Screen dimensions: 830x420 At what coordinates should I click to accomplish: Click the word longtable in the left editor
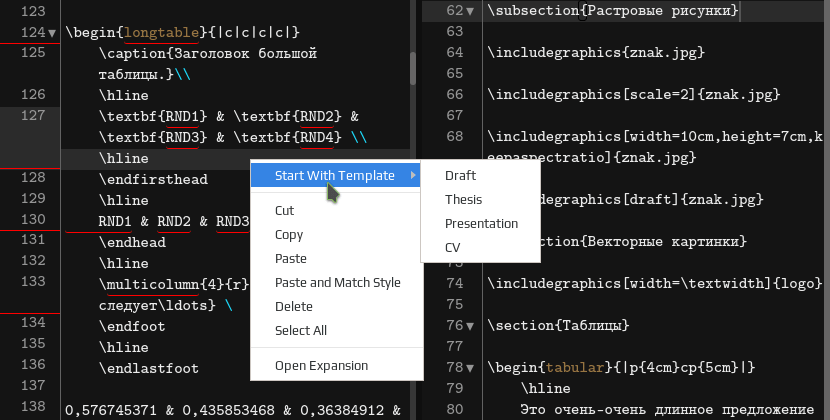pos(161,32)
